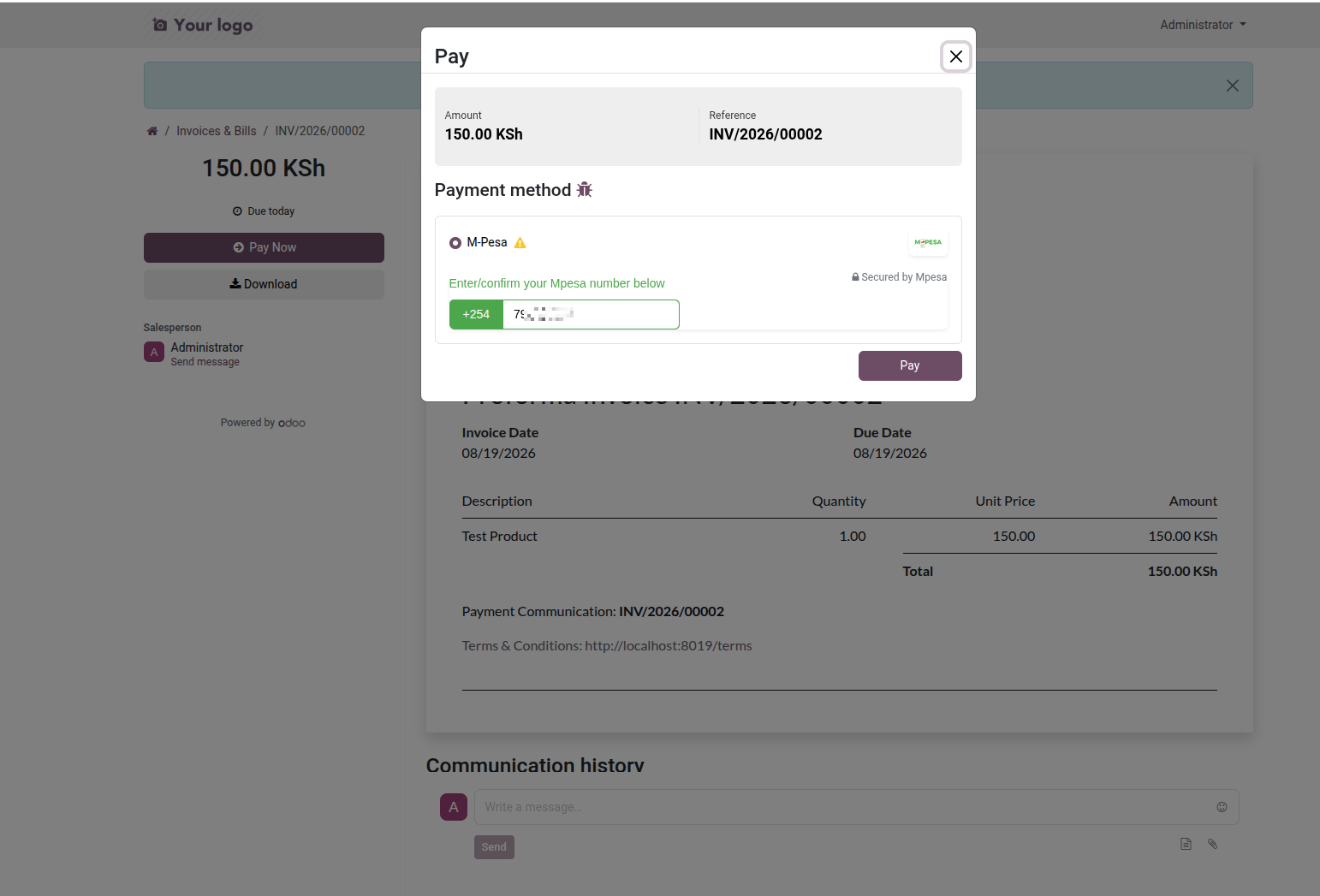Click the Write a message field
The height and width of the screenshot is (896, 1320).
click(843, 807)
